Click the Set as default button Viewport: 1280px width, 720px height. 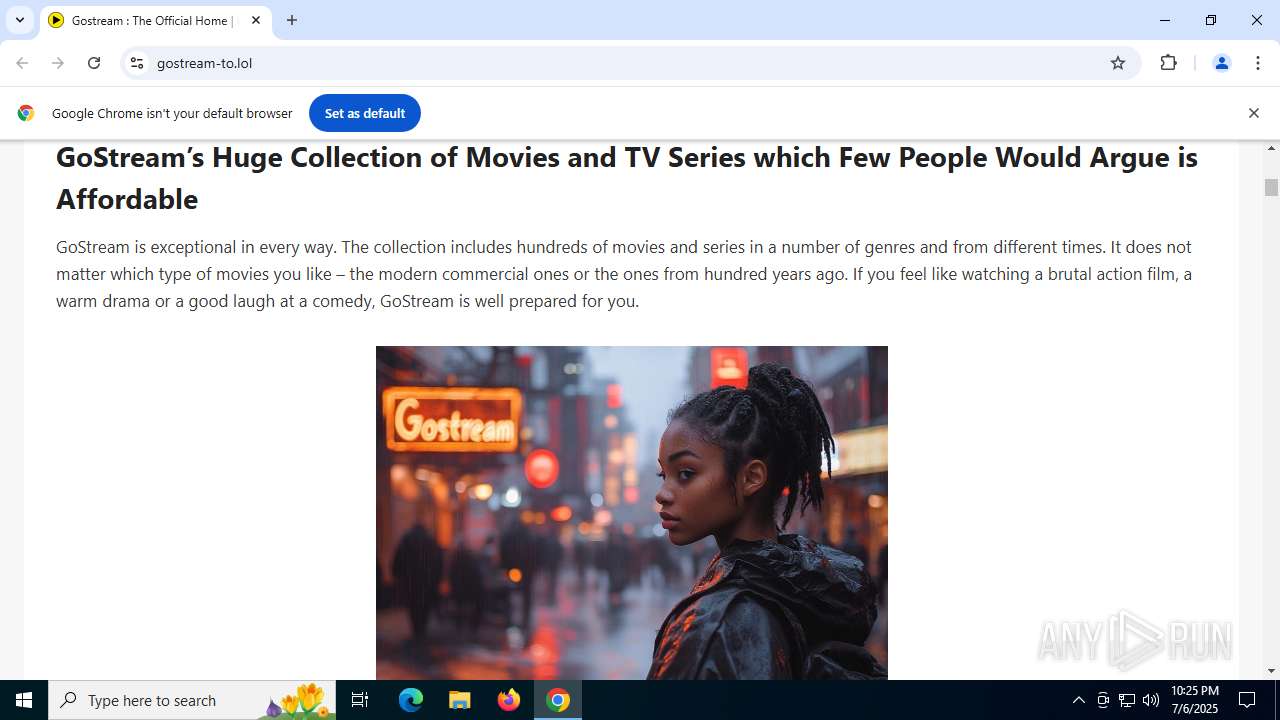point(365,113)
